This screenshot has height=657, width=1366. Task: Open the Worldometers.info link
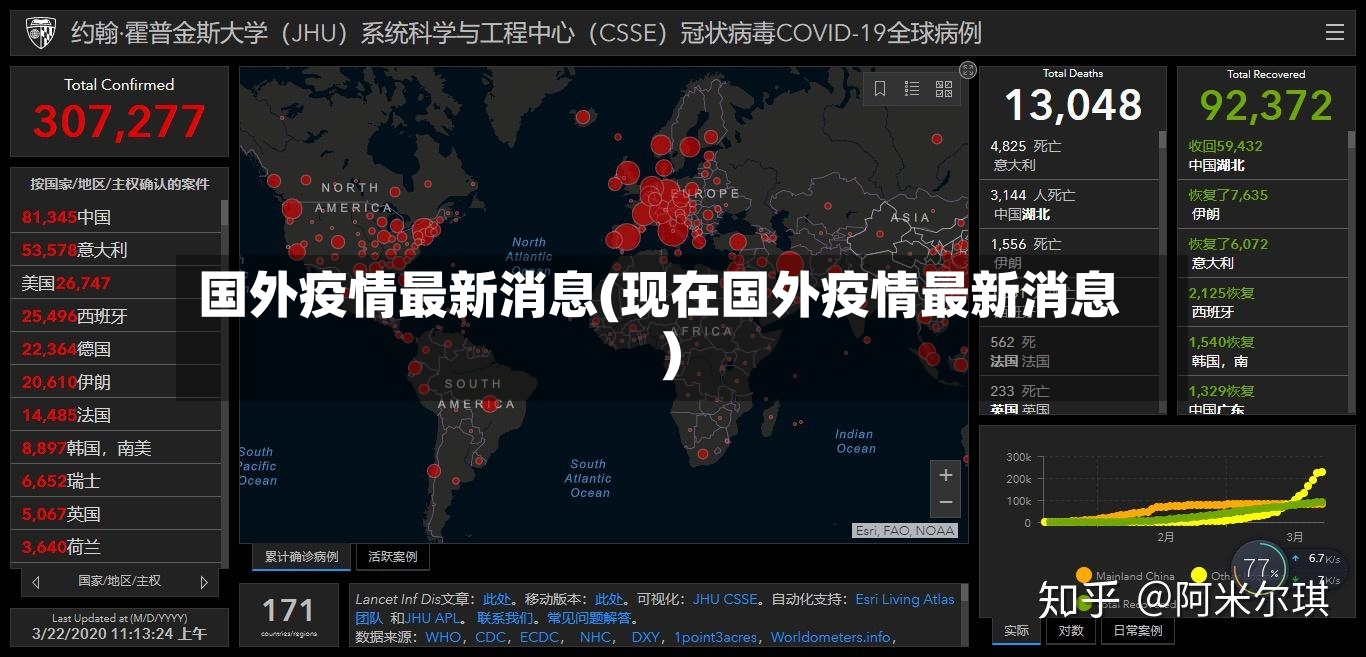pyautogui.click(x=830, y=637)
